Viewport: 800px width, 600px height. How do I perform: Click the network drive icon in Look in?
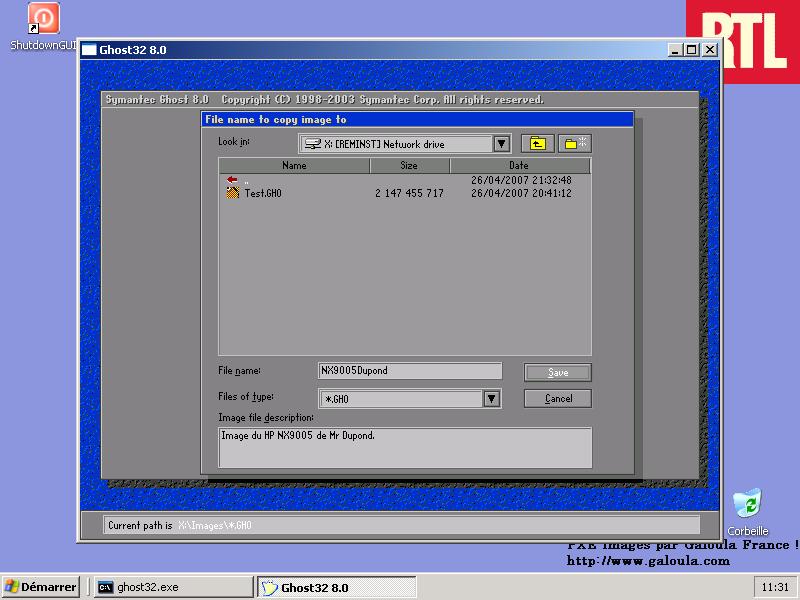click(312, 144)
